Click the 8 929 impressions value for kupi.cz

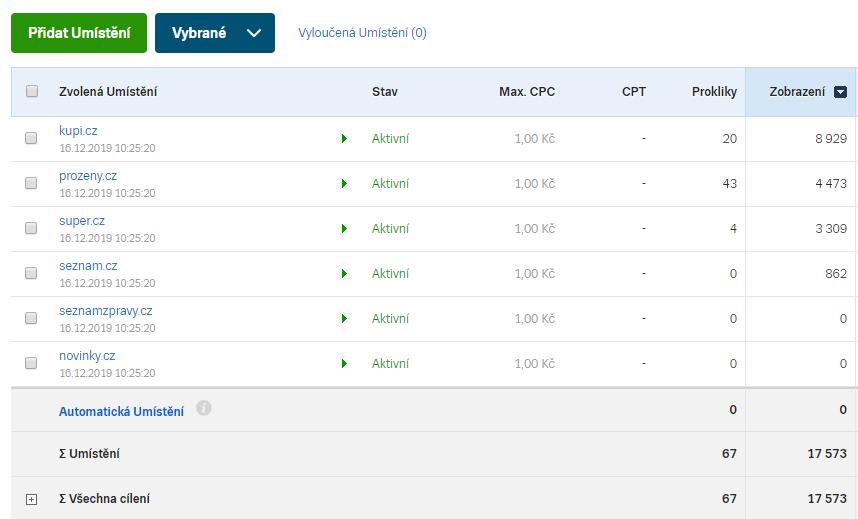(831, 139)
